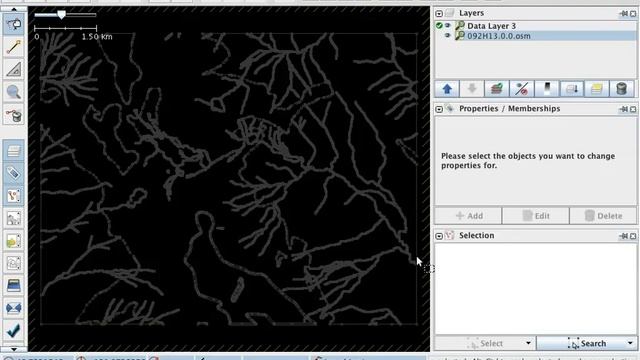Click the 'Please select the objects' message text
640x360 pixels.
pos(528,161)
